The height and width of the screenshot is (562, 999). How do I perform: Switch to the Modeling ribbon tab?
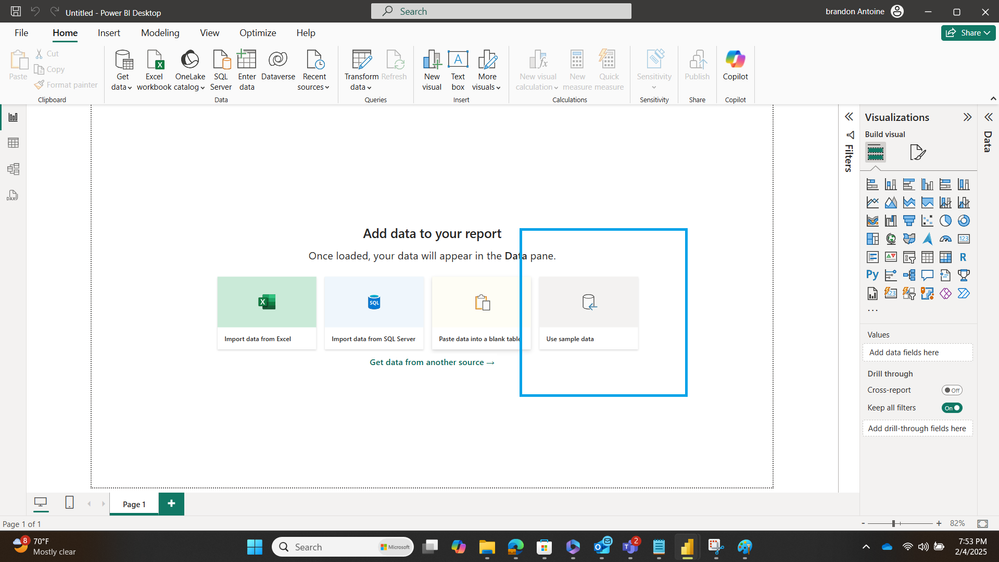click(160, 33)
